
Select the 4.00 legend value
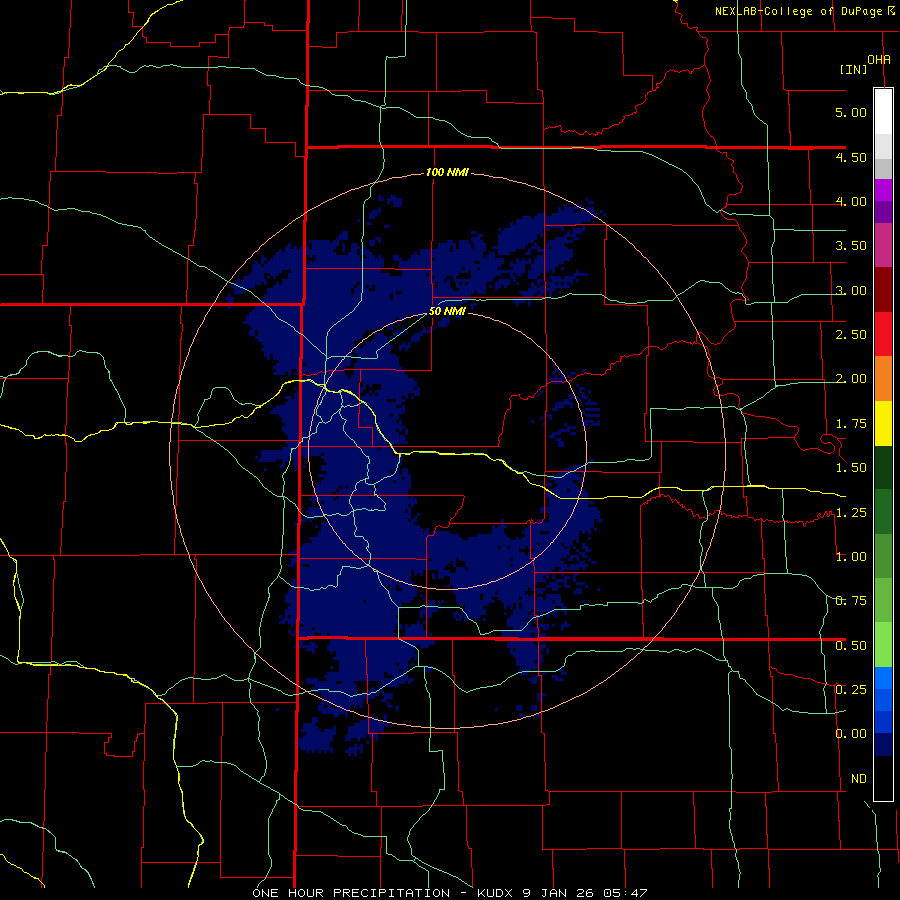pos(851,201)
